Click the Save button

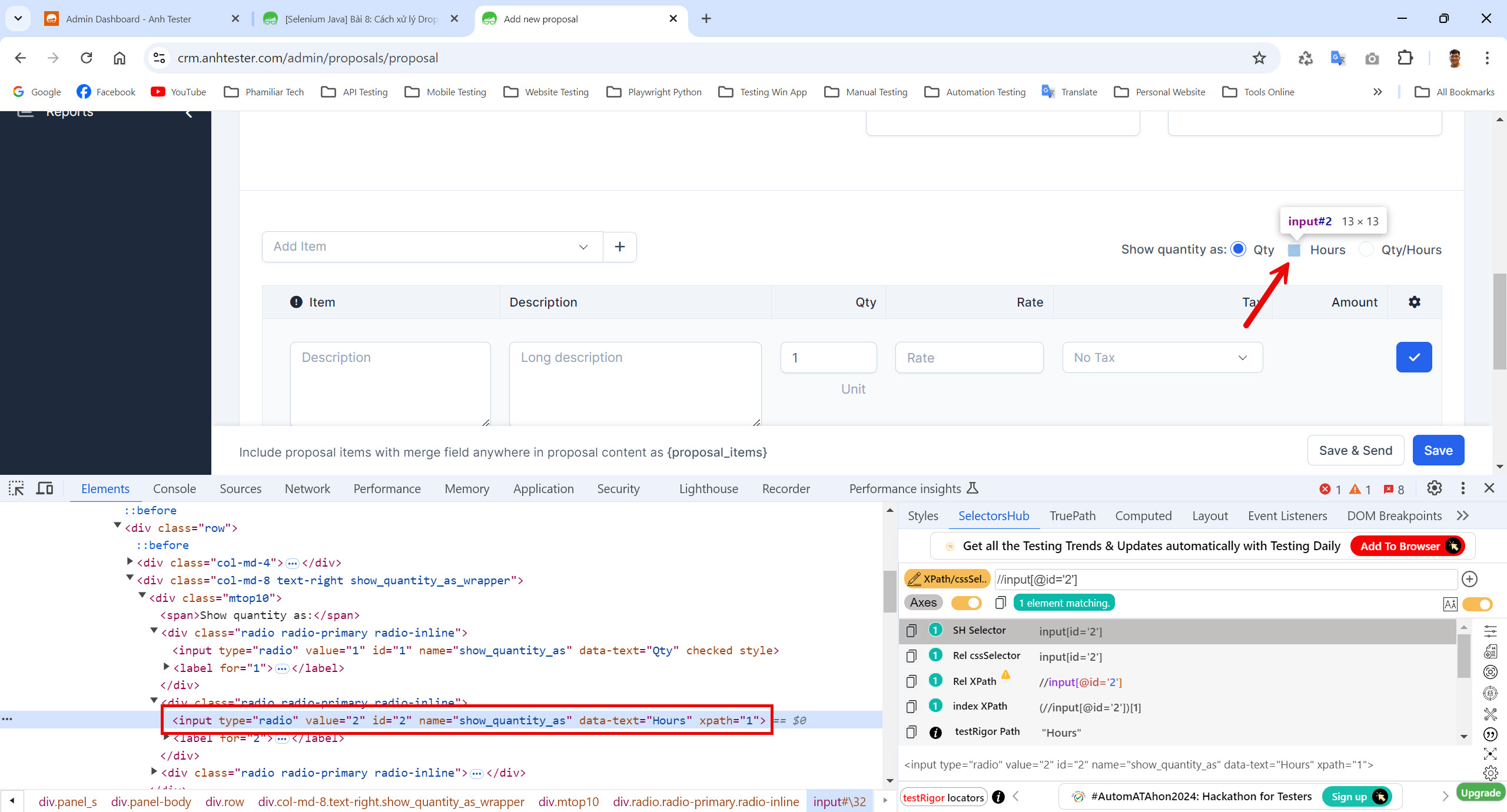tap(1438, 450)
